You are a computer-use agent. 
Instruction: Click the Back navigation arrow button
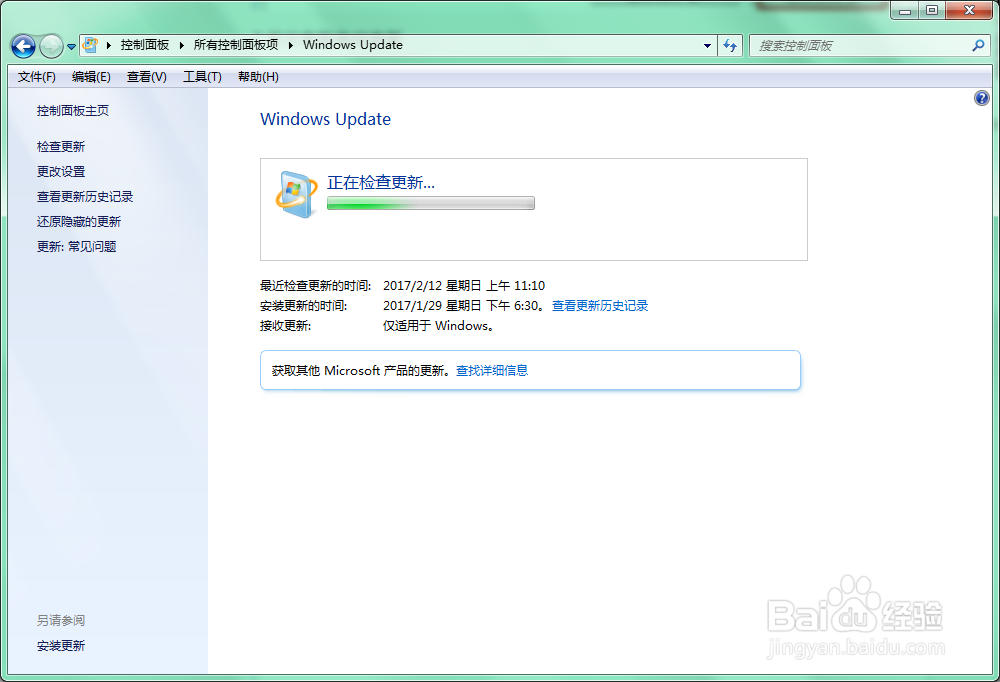point(23,46)
